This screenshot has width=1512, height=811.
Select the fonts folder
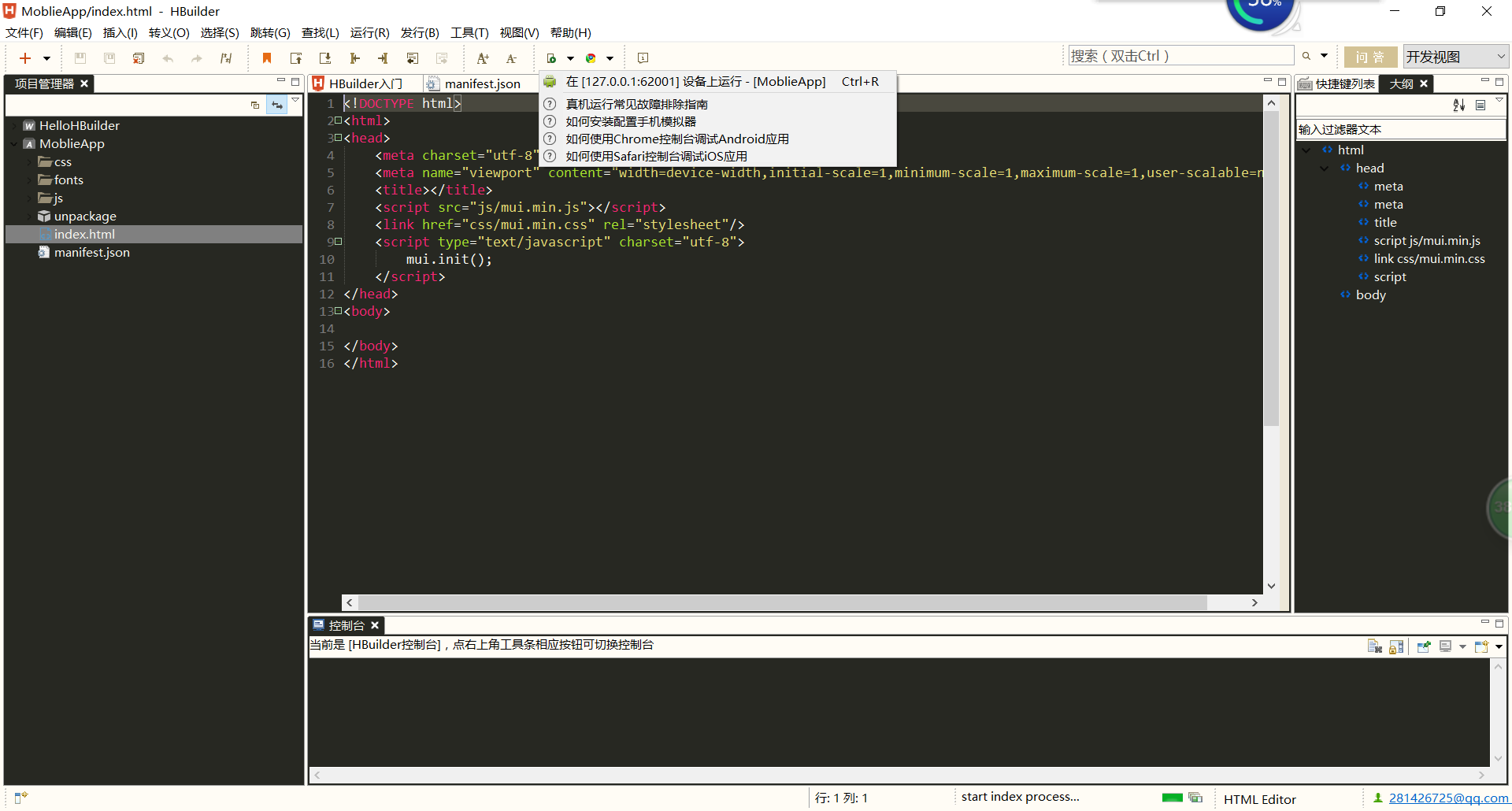69,180
